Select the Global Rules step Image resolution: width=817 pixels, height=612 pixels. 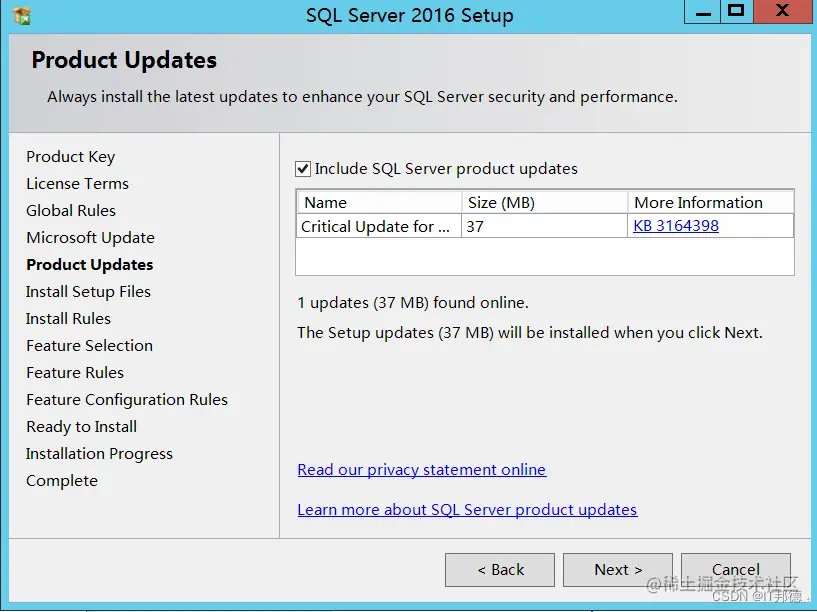[71, 211]
